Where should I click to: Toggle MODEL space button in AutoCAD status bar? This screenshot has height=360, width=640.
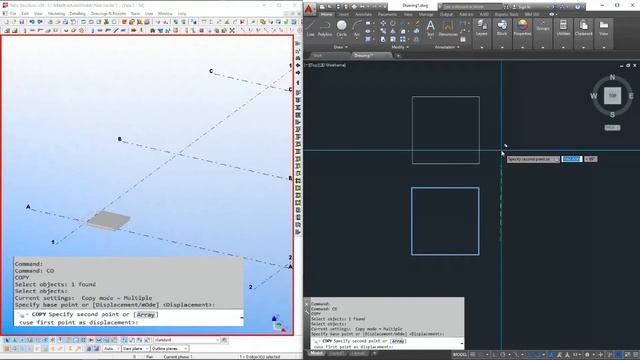[x=460, y=355]
